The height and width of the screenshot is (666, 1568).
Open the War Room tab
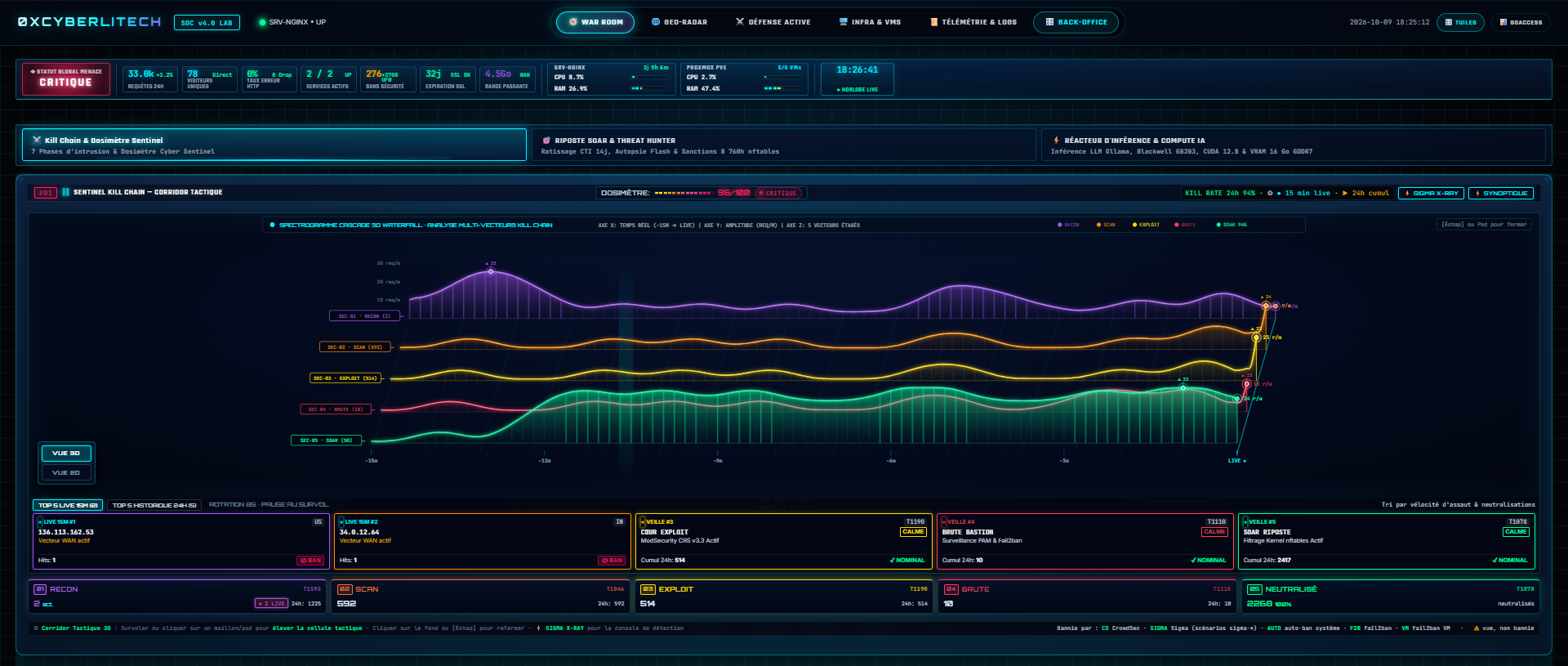[x=595, y=22]
